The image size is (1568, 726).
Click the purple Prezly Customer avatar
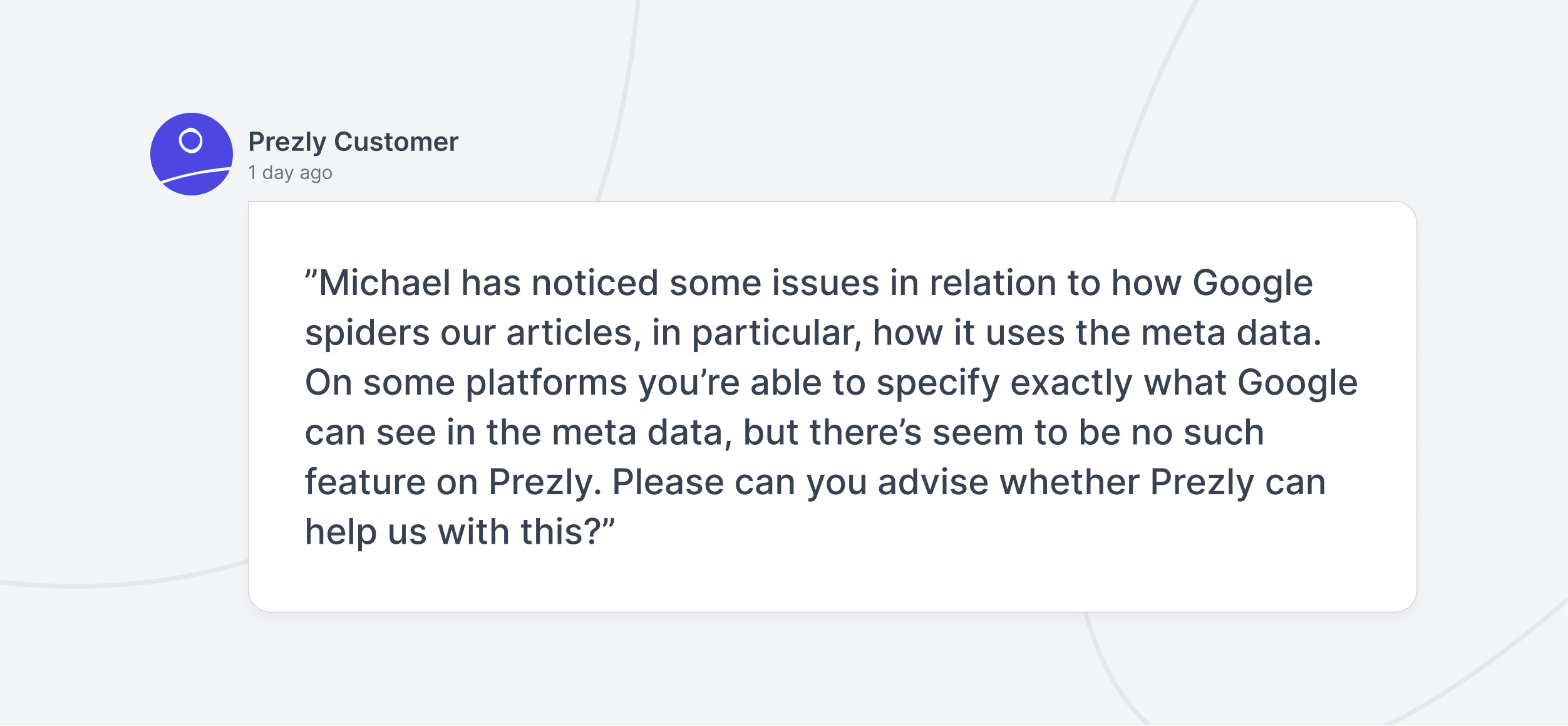coord(192,154)
